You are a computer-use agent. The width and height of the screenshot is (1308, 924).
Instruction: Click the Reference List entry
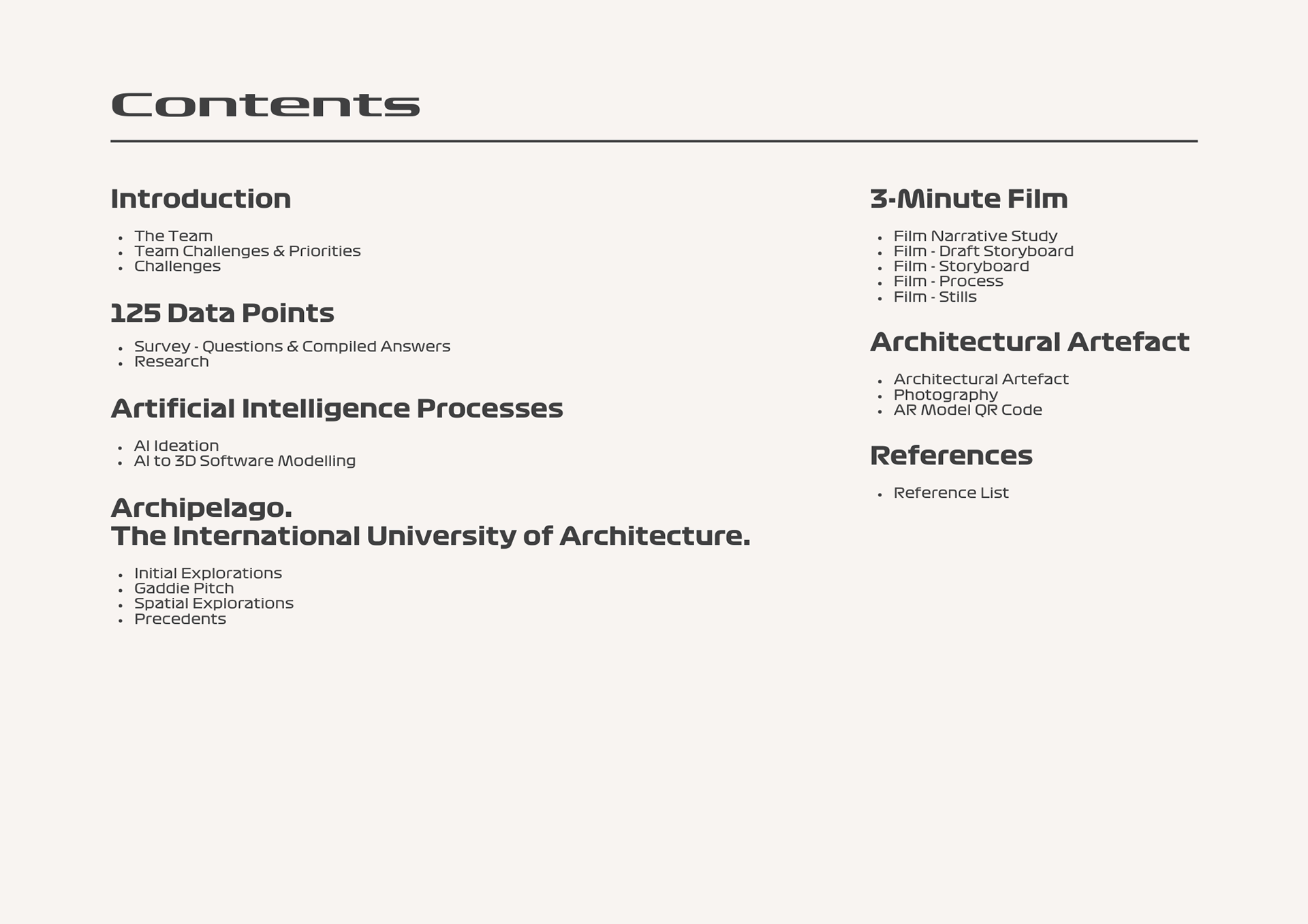coord(950,493)
